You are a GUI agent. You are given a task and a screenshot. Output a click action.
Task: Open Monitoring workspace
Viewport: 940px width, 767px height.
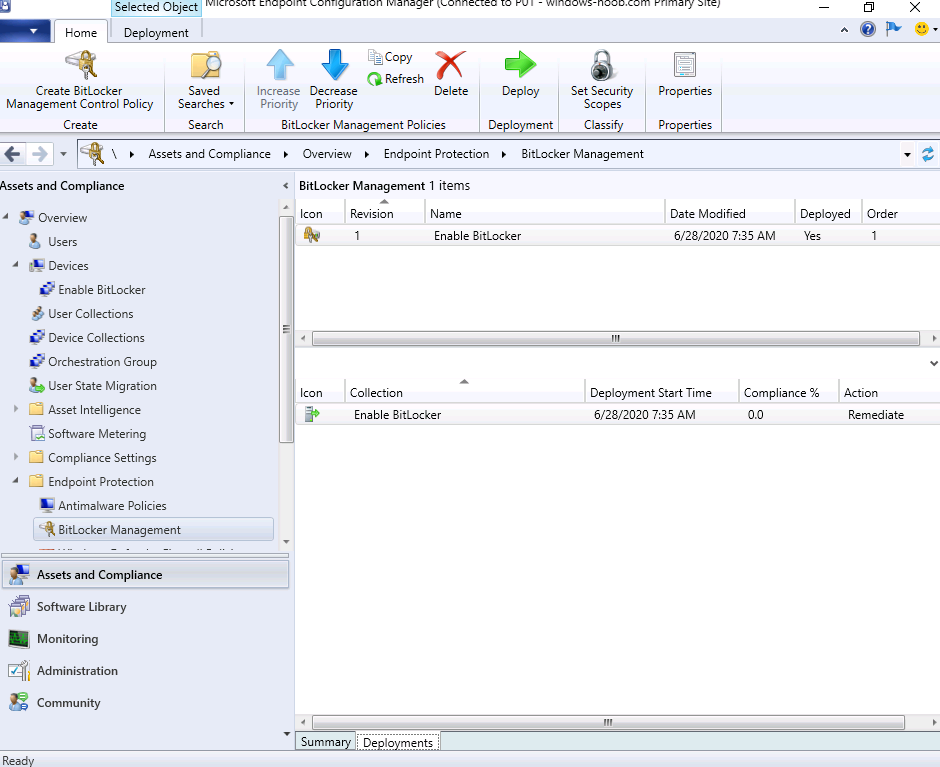pos(145,639)
